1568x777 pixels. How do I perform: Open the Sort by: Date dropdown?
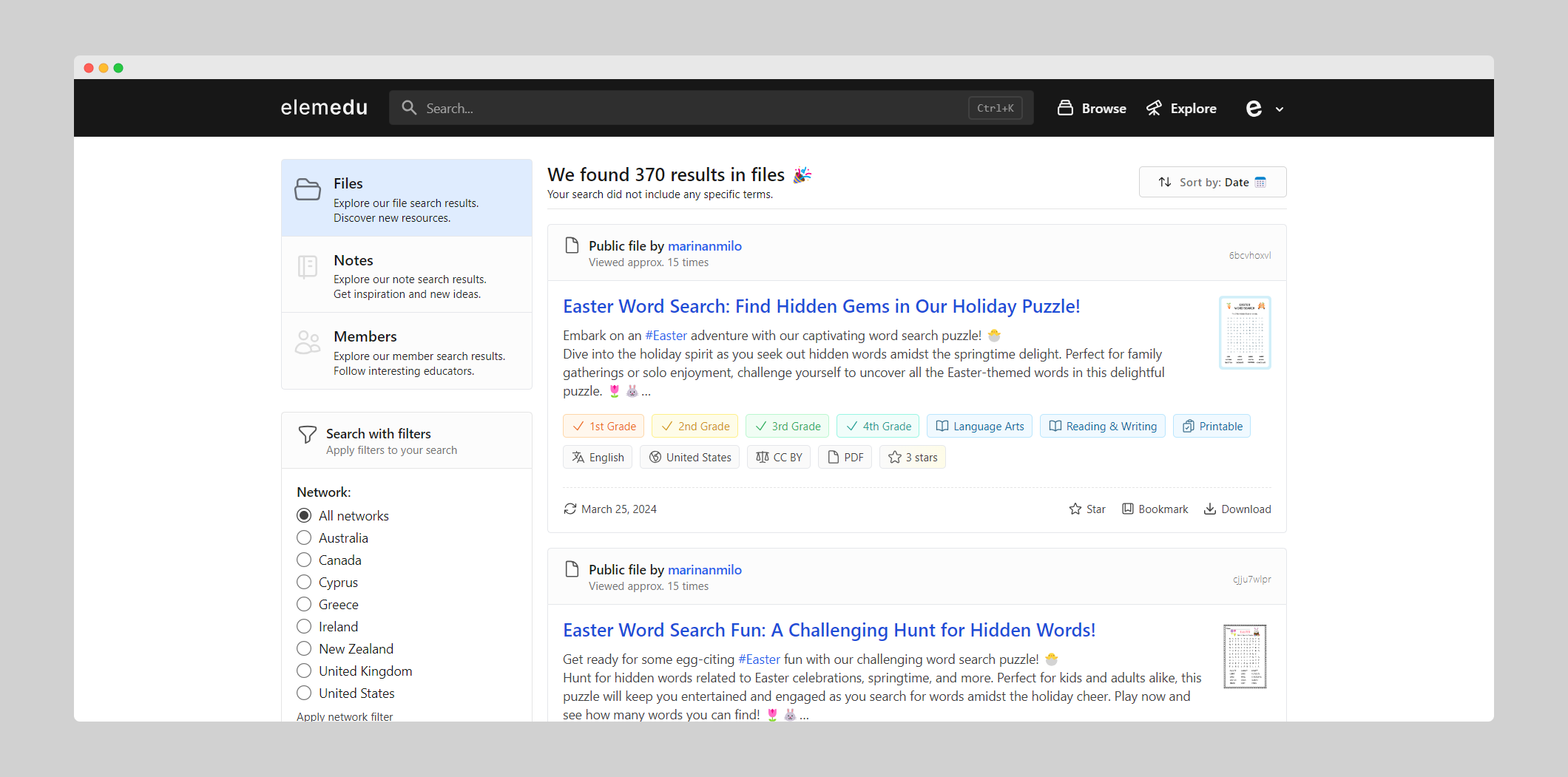(1212, 182)
